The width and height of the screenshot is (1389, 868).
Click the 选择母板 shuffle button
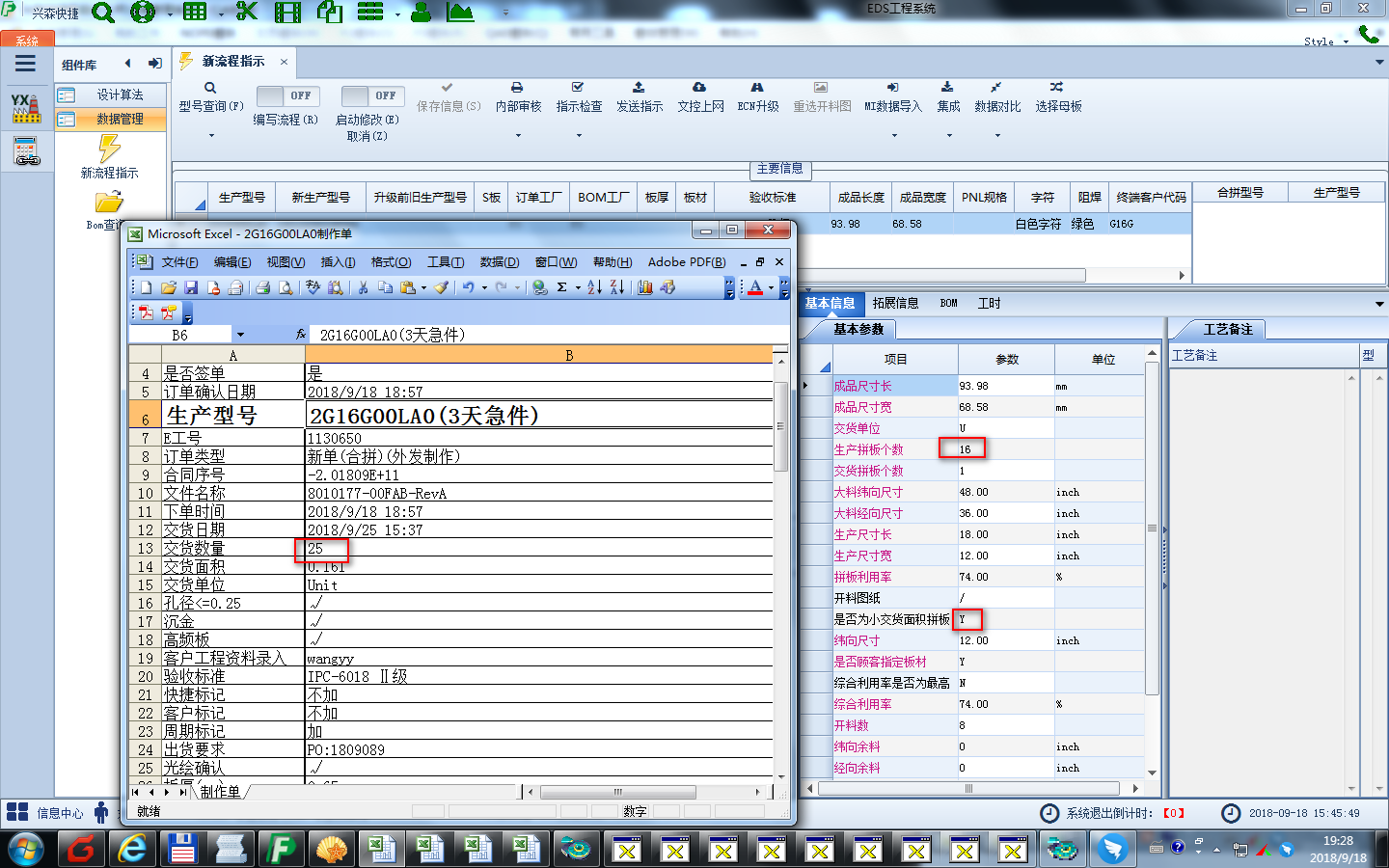1058,96
